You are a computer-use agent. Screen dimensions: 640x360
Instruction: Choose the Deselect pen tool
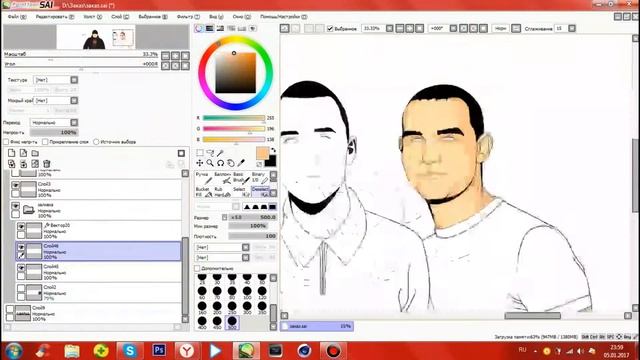click(260, 192)
